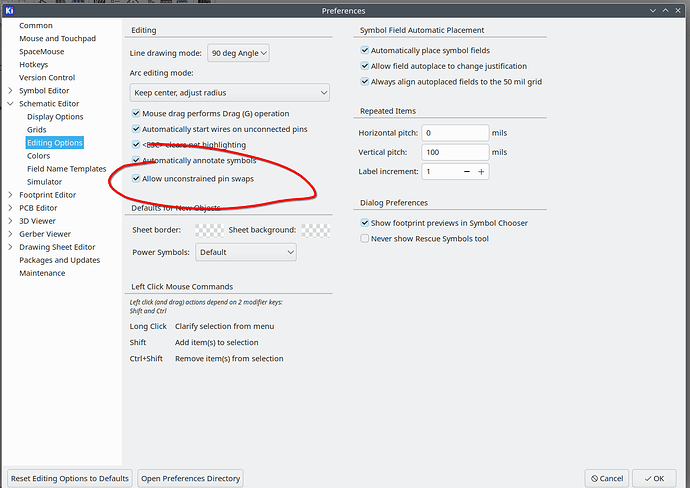The width and height of the screenshot is (690, 488).
Task: Click Reset Editing Options to Defaults
Action: [69, 478]
